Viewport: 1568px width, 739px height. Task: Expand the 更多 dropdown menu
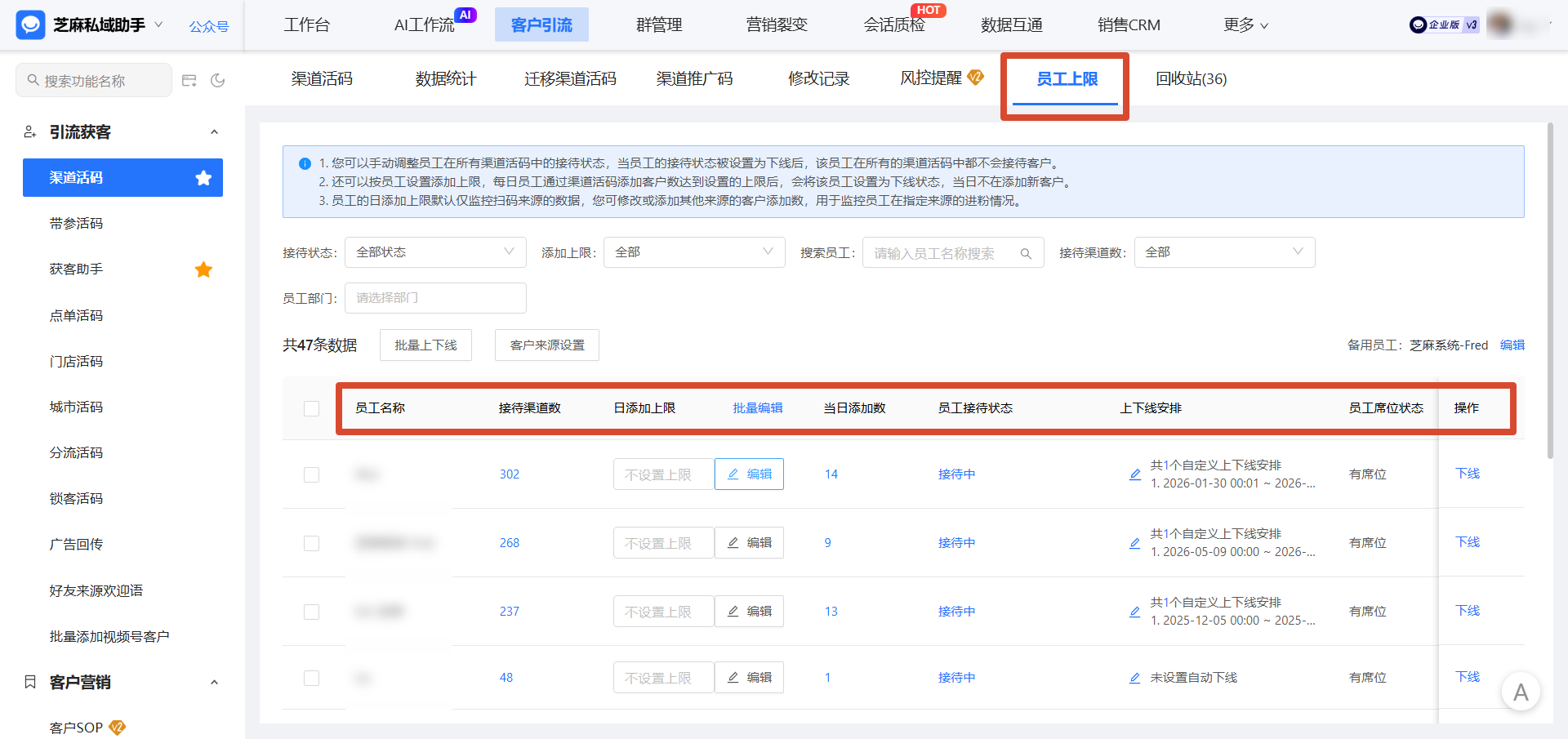pos(1245,25)
